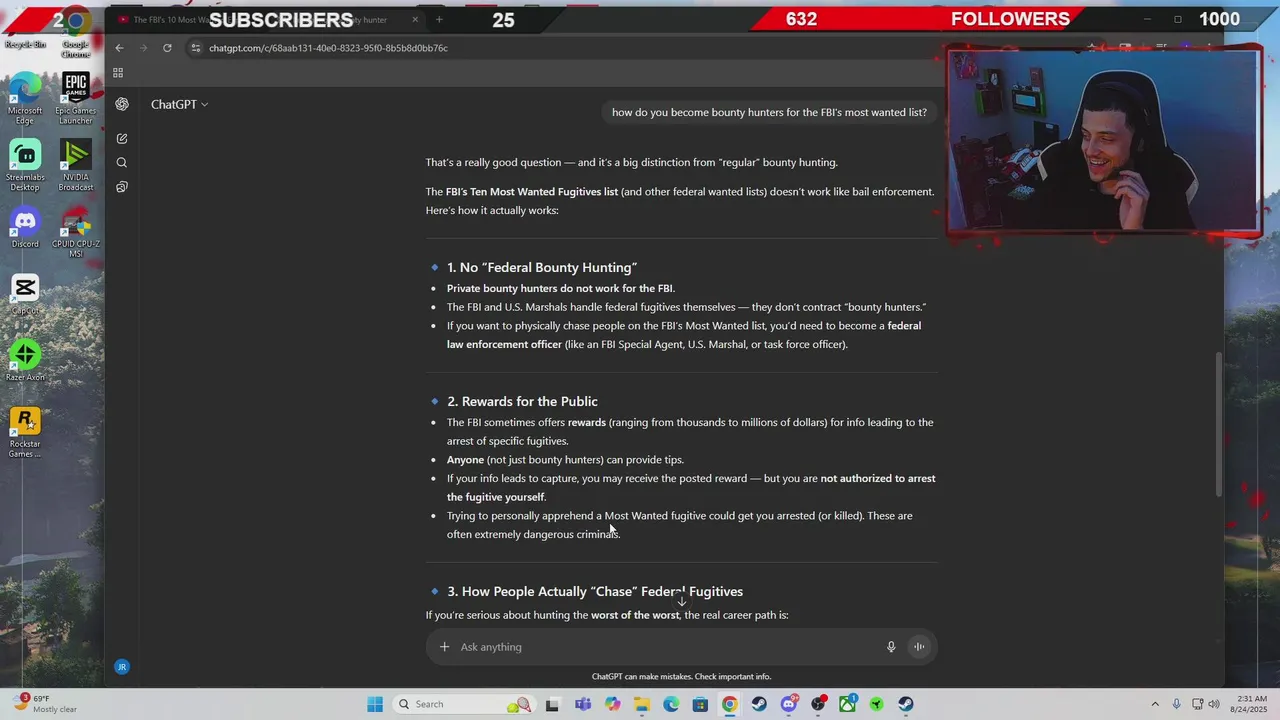1280x720 pixels.
Task: Open Rockstar Games desktop shortcut
Action: (x=25, y=433)
